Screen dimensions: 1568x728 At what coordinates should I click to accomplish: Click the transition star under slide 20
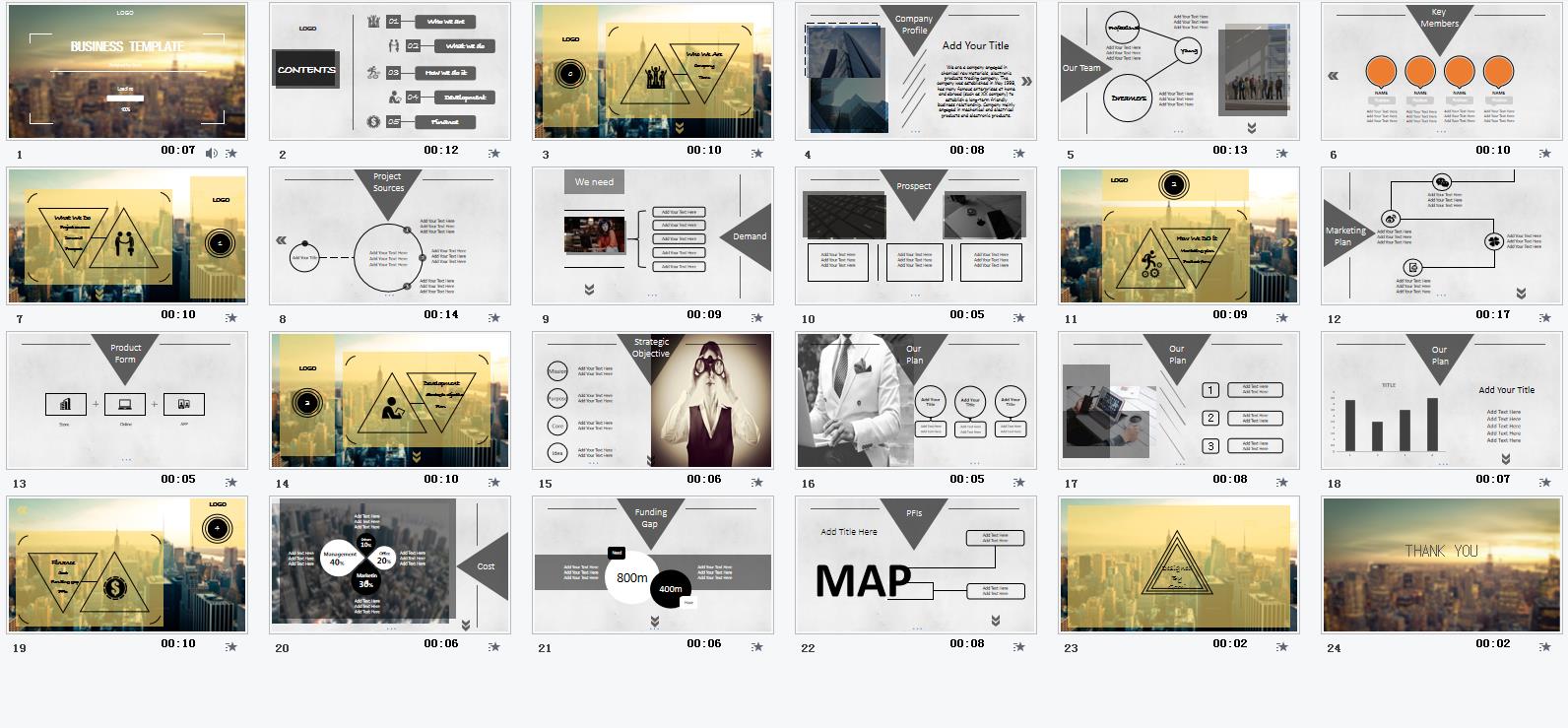494,646
